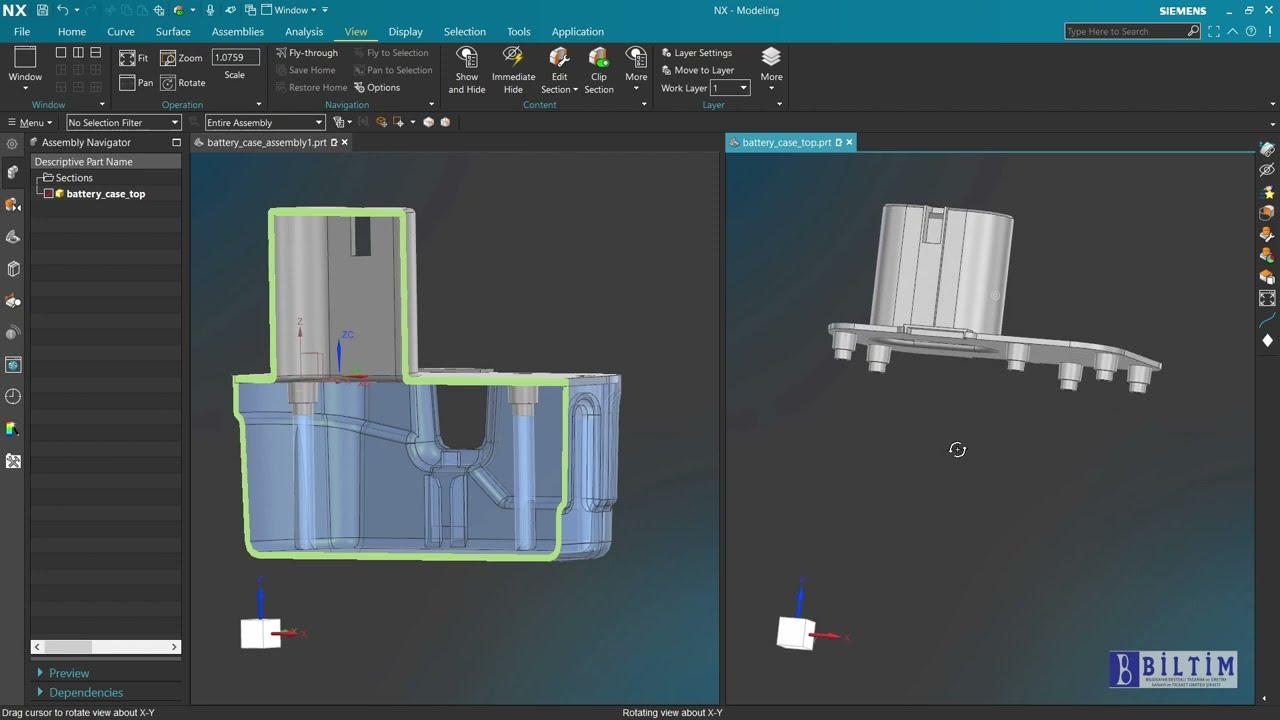The image size is (1280, 720).
Task: Close the battery_case_top.prt tab
Action: pos(849,142)
